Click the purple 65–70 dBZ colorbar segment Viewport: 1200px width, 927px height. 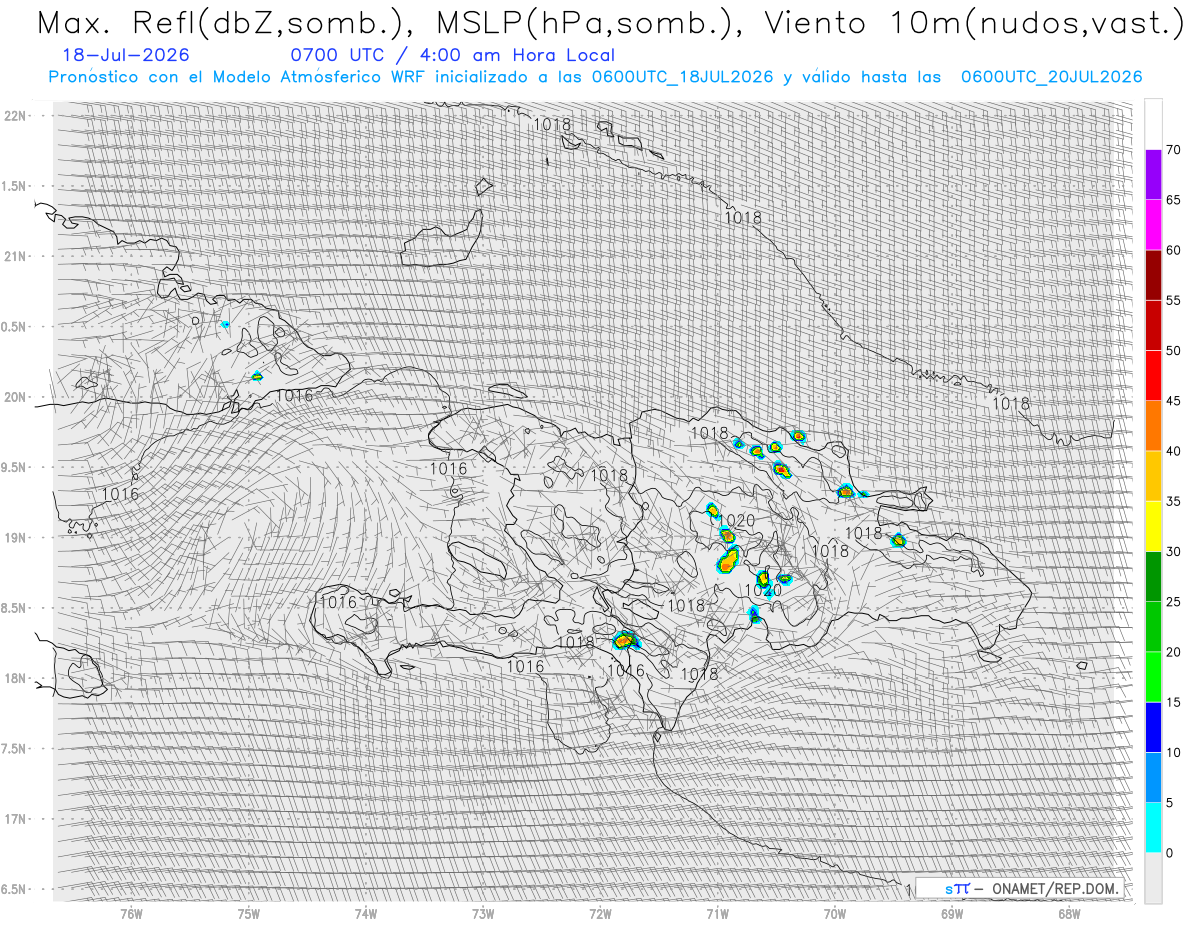click(x=1153, y=175)
